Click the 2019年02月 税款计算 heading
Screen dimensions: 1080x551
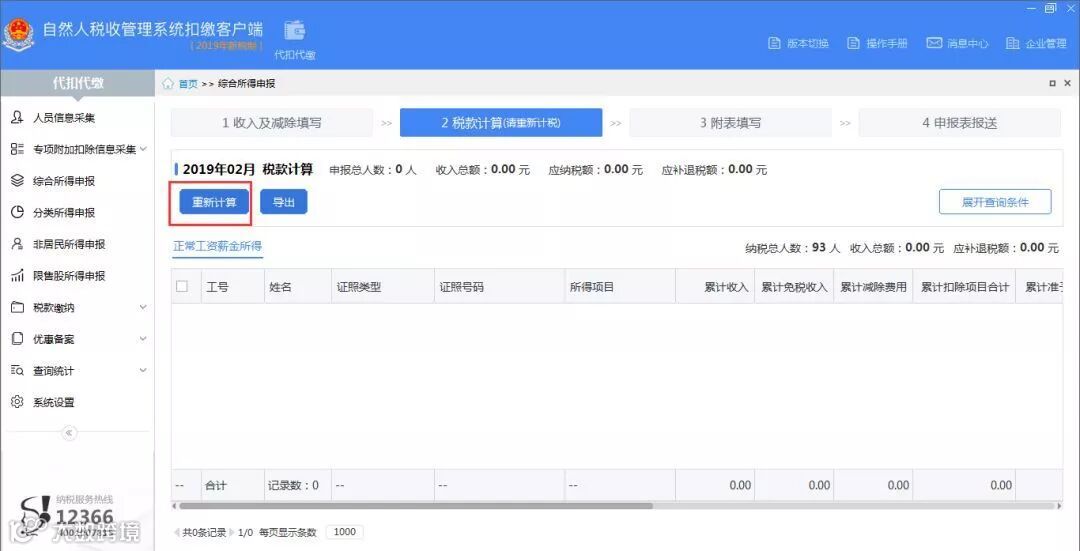248,169
